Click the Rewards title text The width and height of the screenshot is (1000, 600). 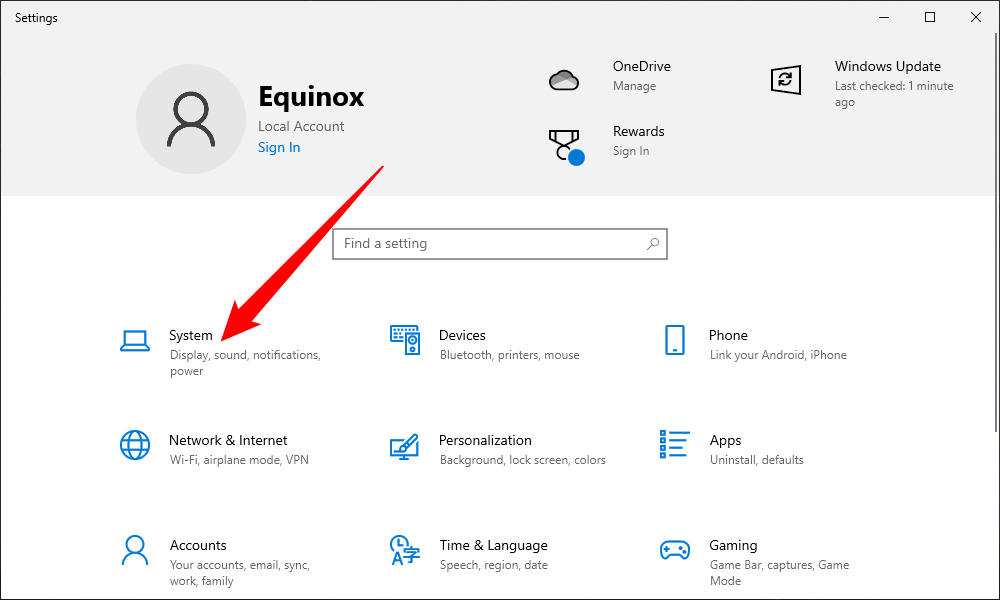639,131
